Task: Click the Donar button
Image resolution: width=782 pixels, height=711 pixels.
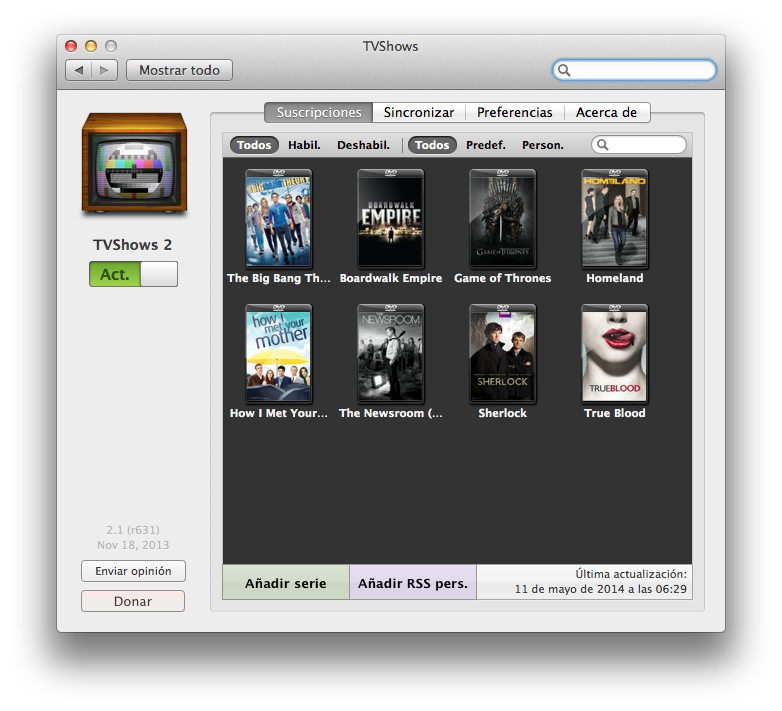Action: 133,601
